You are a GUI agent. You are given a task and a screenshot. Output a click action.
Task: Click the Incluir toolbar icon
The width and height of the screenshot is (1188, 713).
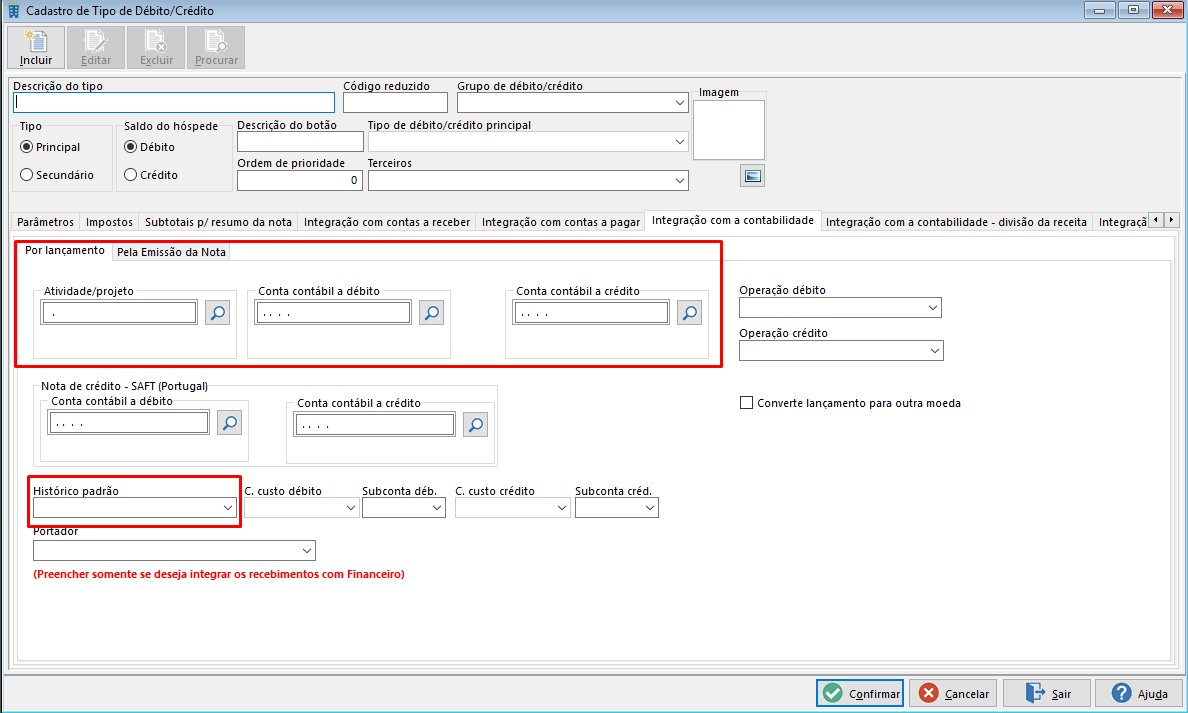(36, 47)
